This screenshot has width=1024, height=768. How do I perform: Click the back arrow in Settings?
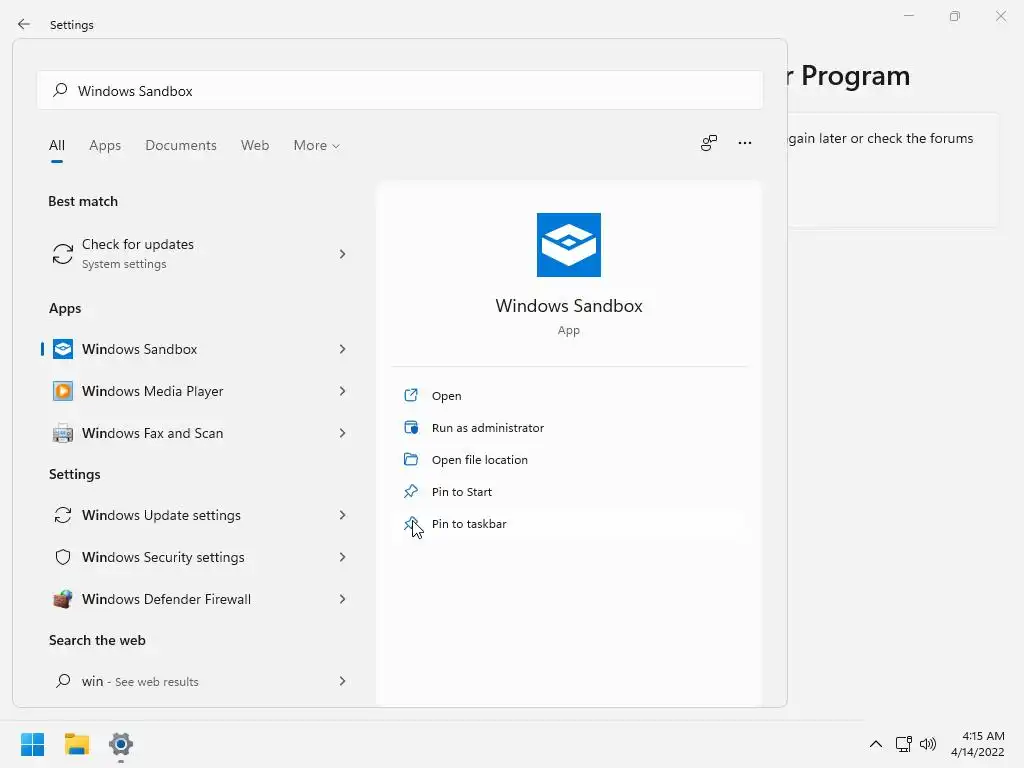pos(24,24)
